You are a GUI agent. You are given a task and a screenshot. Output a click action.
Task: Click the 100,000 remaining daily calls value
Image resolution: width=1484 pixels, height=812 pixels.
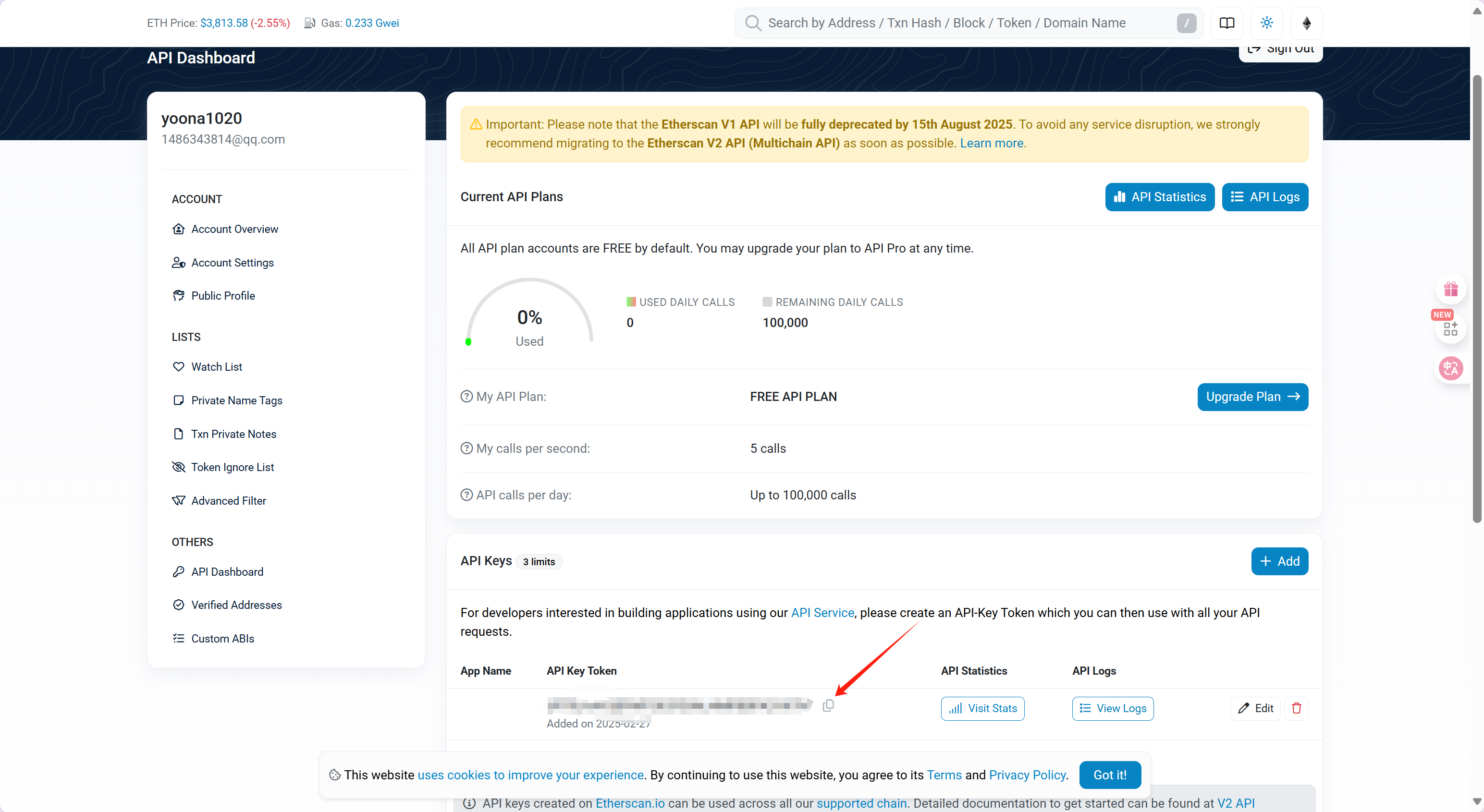tap(785, 323)
